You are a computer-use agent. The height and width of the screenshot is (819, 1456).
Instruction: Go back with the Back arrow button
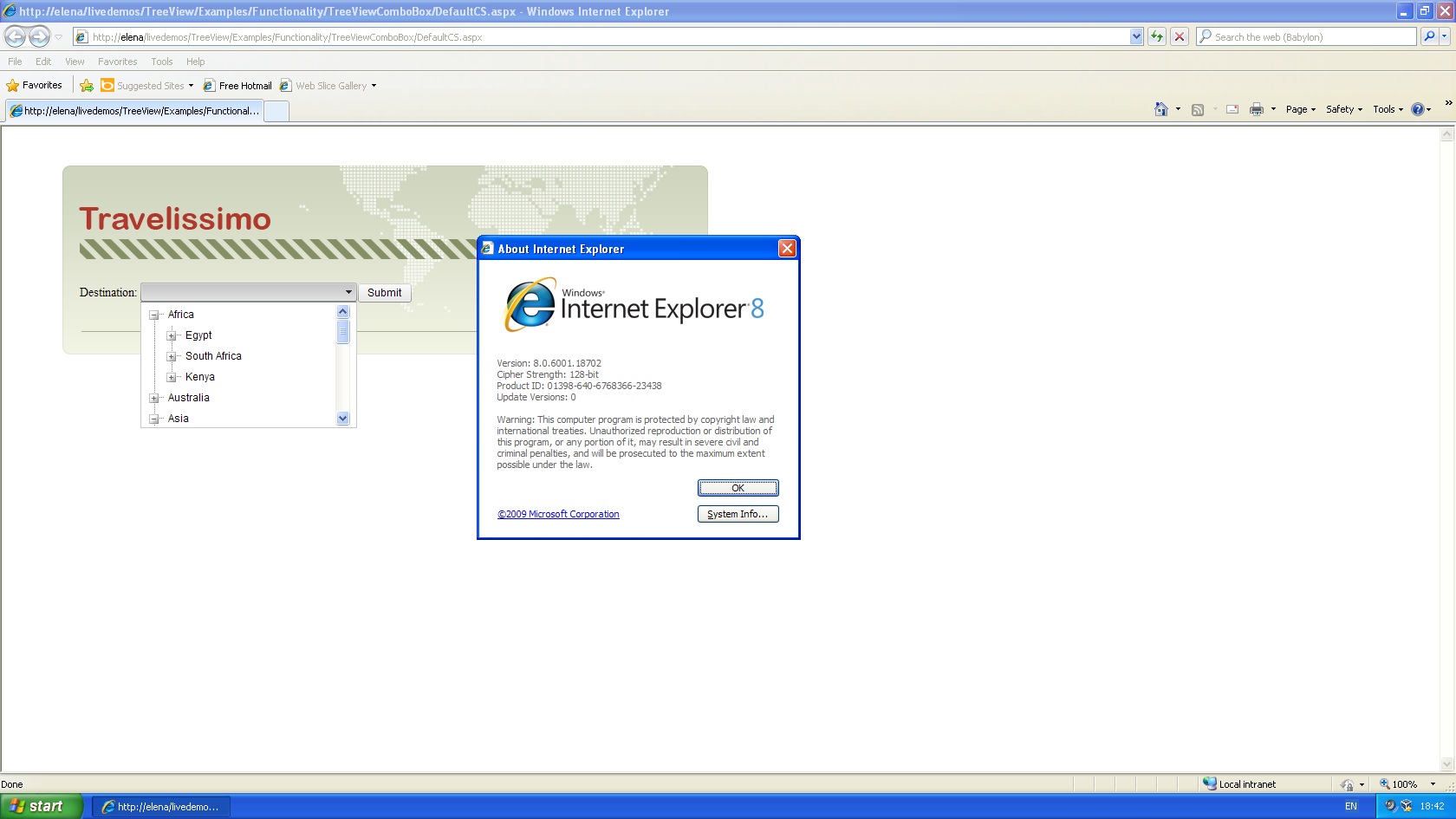coord(15,36)
